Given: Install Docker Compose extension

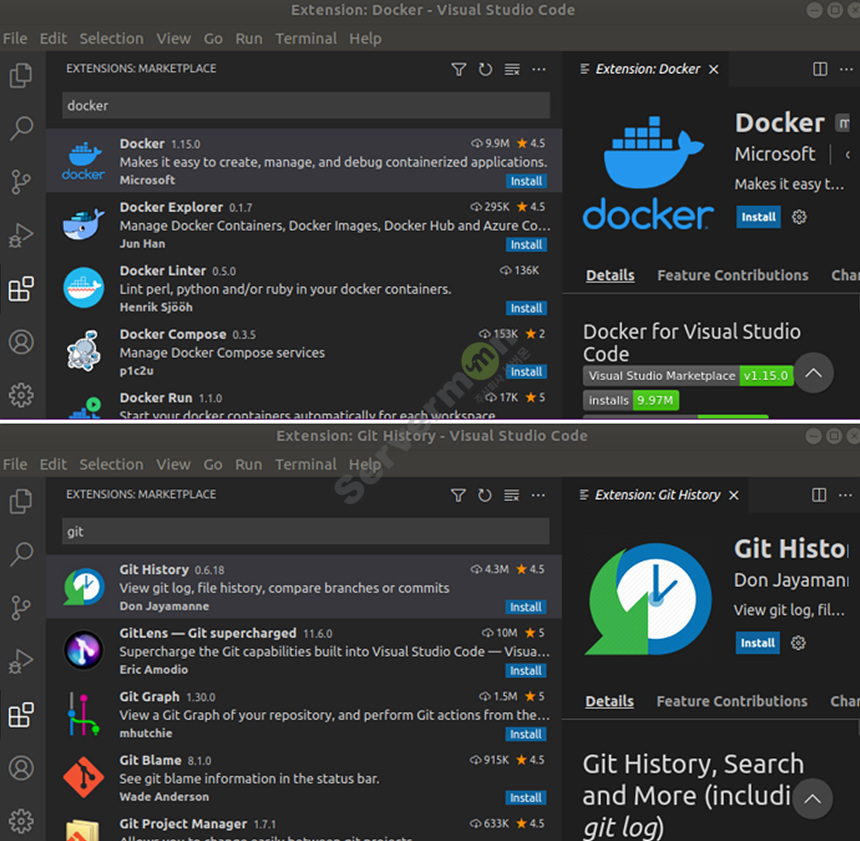Looking at the screenshot, I should coord(526,372).
